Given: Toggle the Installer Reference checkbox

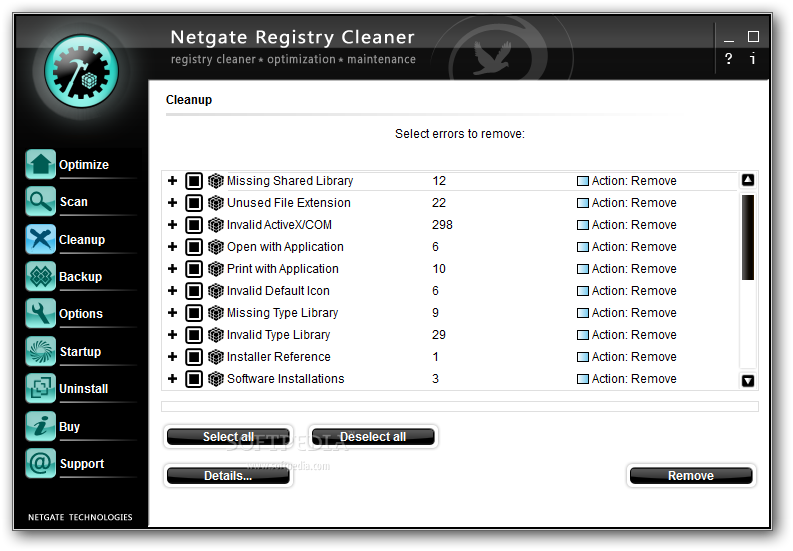Looking at the screenshot, I should coord(194,357).
